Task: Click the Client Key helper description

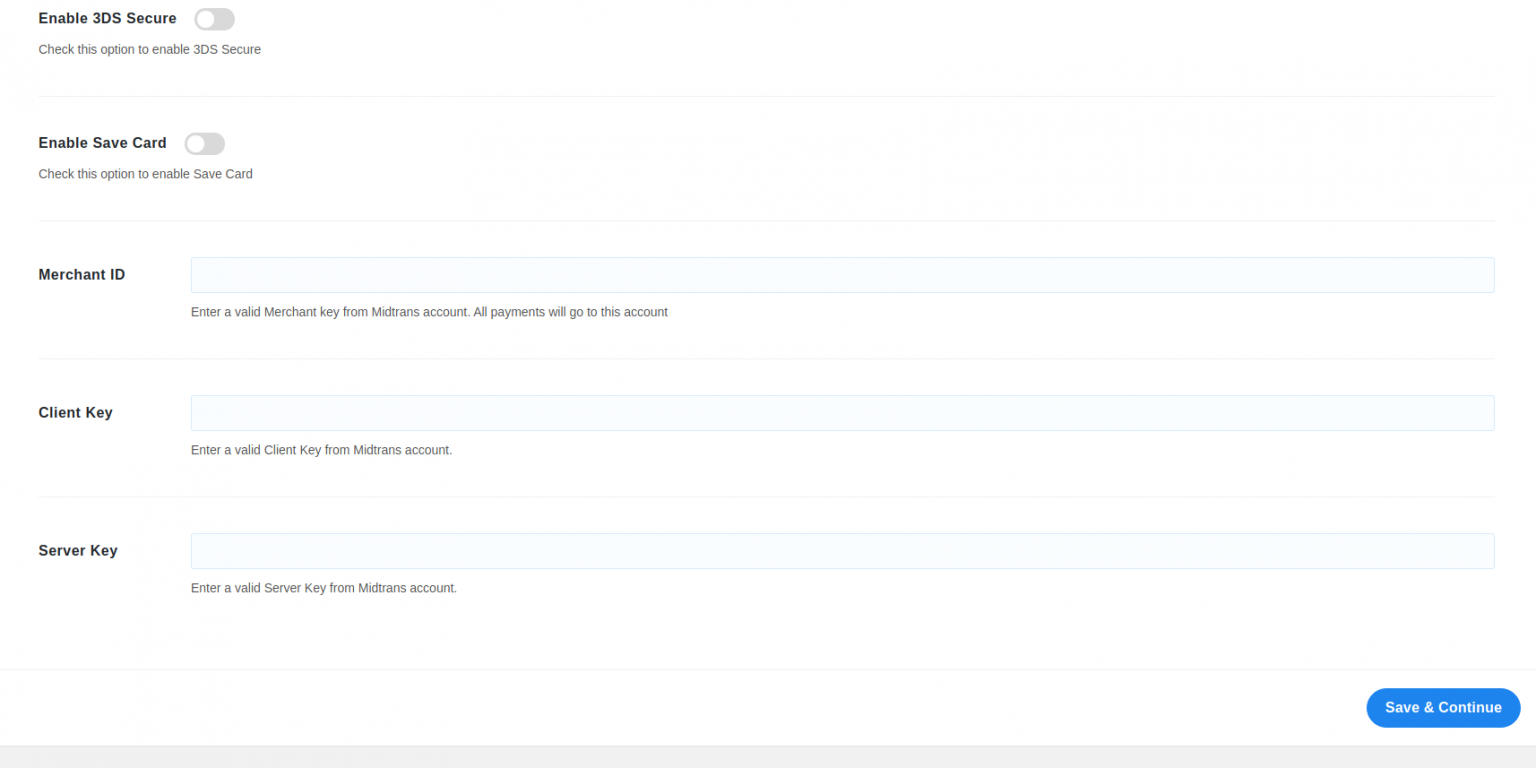Action: pyautogui.click(x=321, y=449)
